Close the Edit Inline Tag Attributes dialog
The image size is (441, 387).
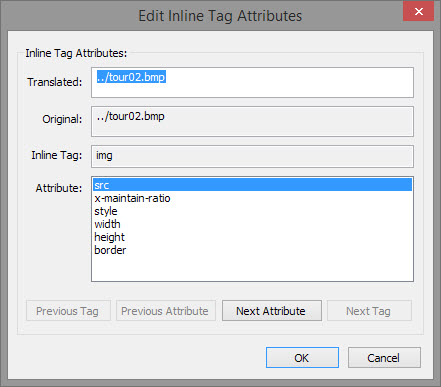coord(419,12)
